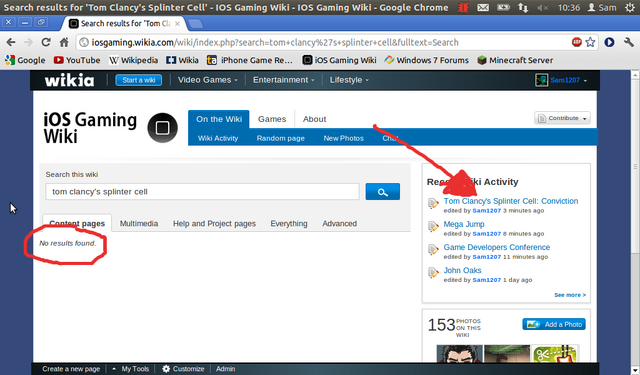Click Customize in bottom toolbar
The image size is (640, 375).
coord(183,369)
